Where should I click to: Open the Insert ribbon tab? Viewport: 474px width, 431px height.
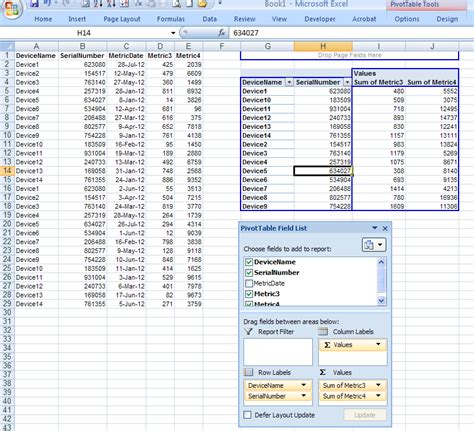pyautogui.click(x=77, y=19)
